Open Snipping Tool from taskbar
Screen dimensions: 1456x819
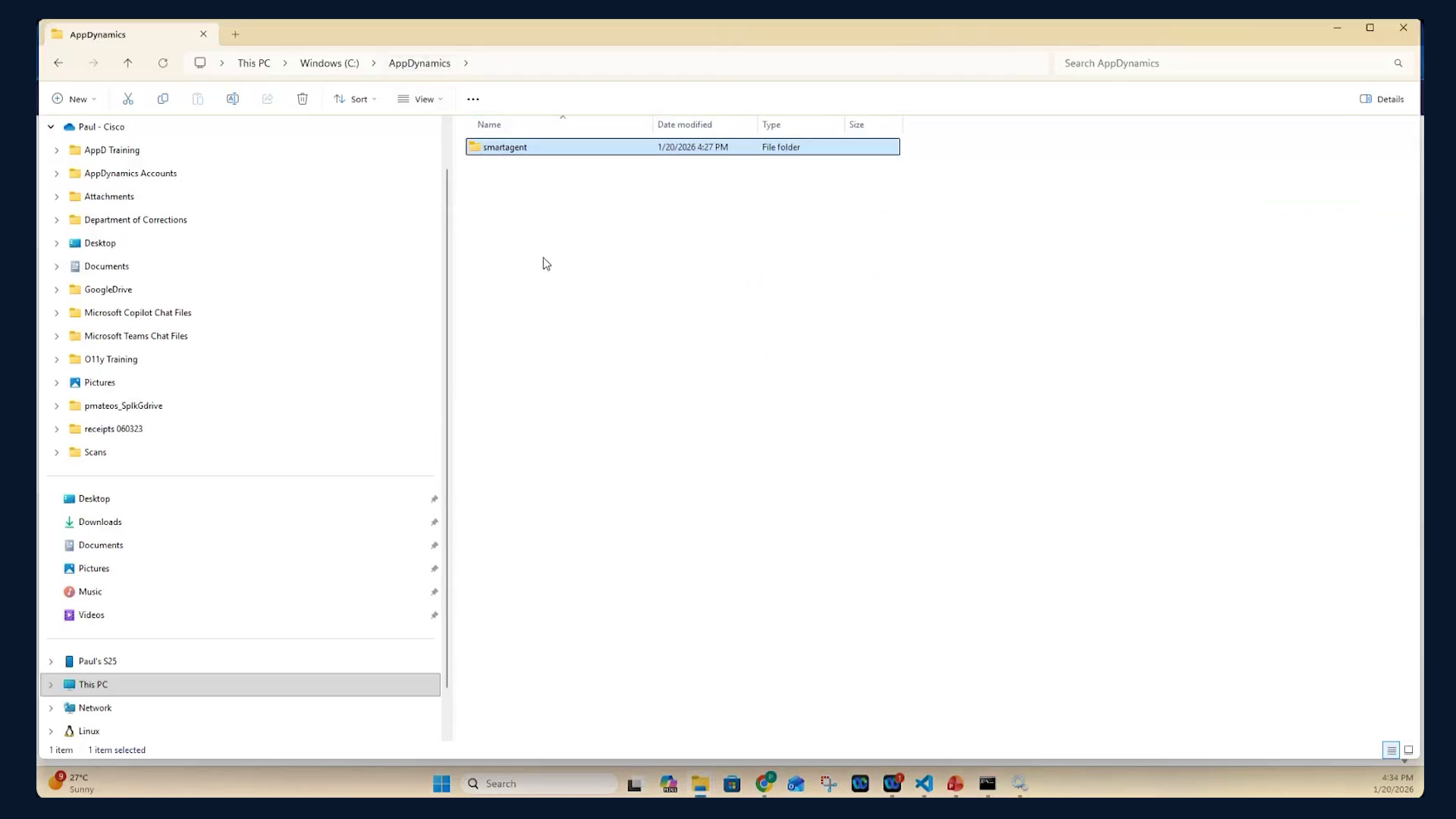pos(828,783)
